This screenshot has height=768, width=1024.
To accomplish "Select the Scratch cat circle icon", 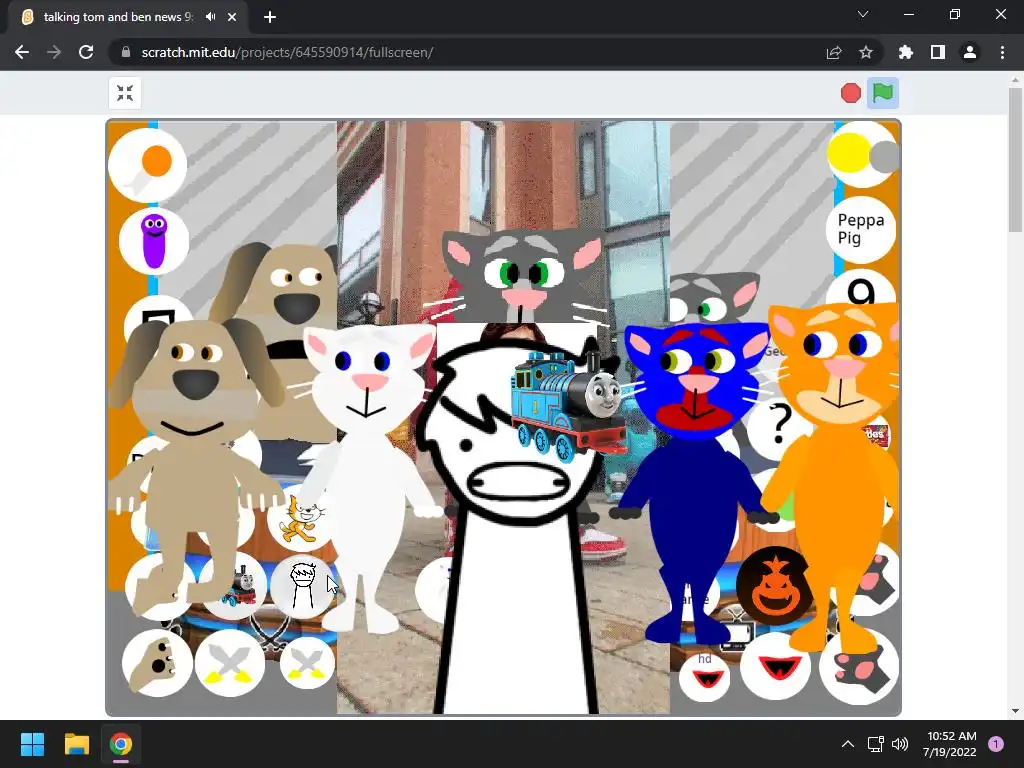I will click(x=301, y=520).
